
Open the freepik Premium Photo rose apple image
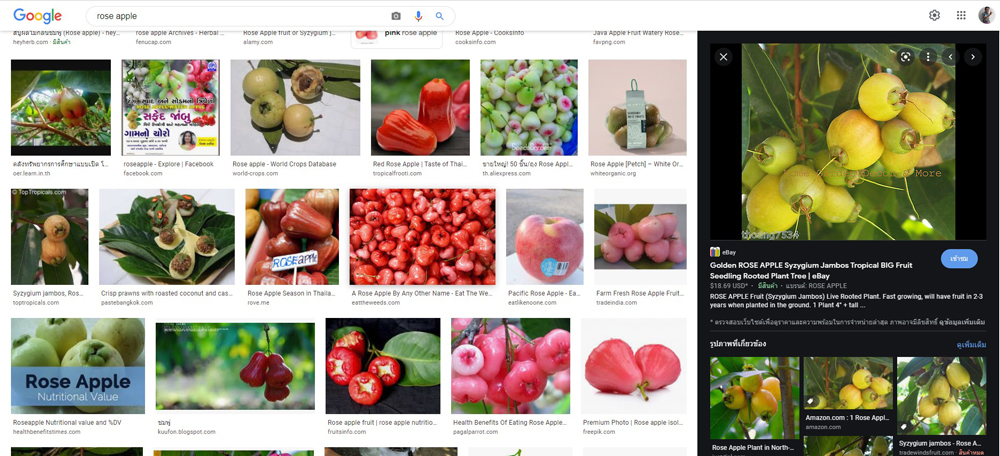tap(634, 366)
